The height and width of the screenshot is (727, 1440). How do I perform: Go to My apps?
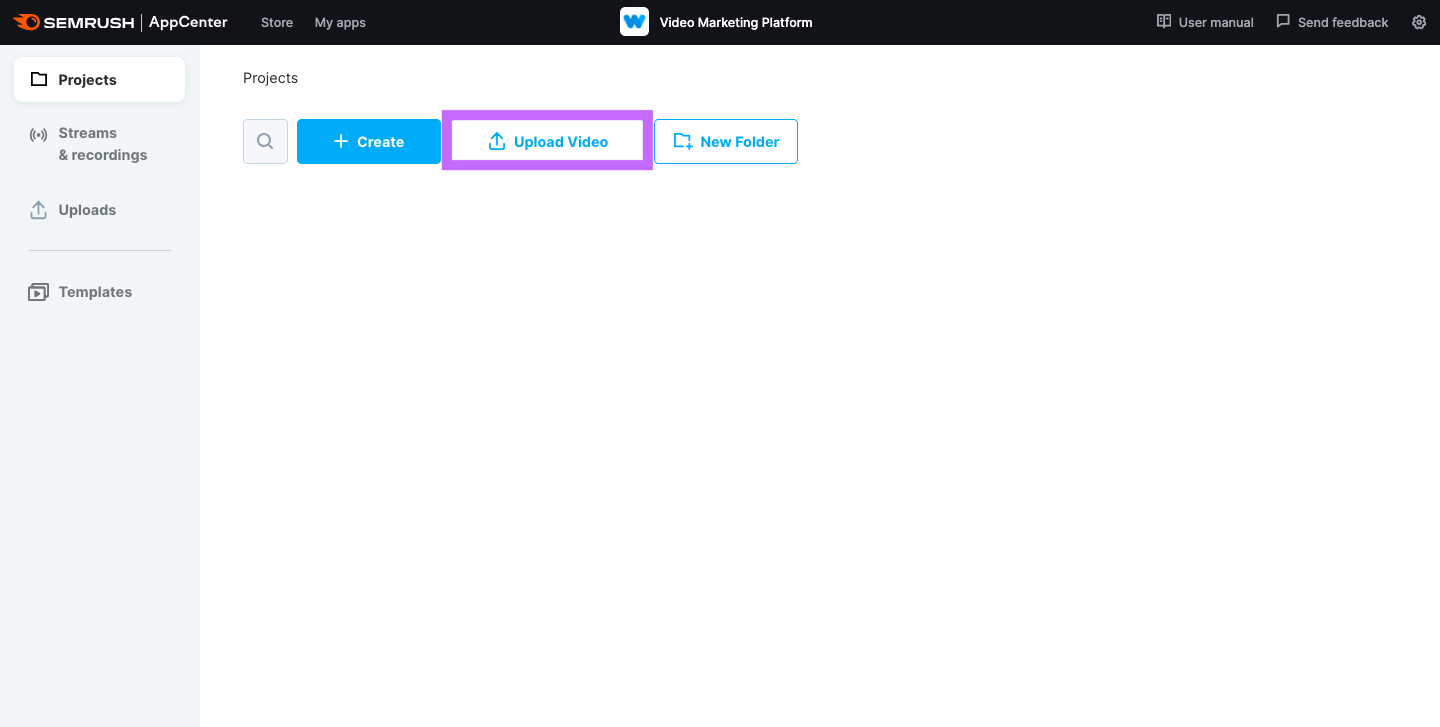(x=340, y=22)
